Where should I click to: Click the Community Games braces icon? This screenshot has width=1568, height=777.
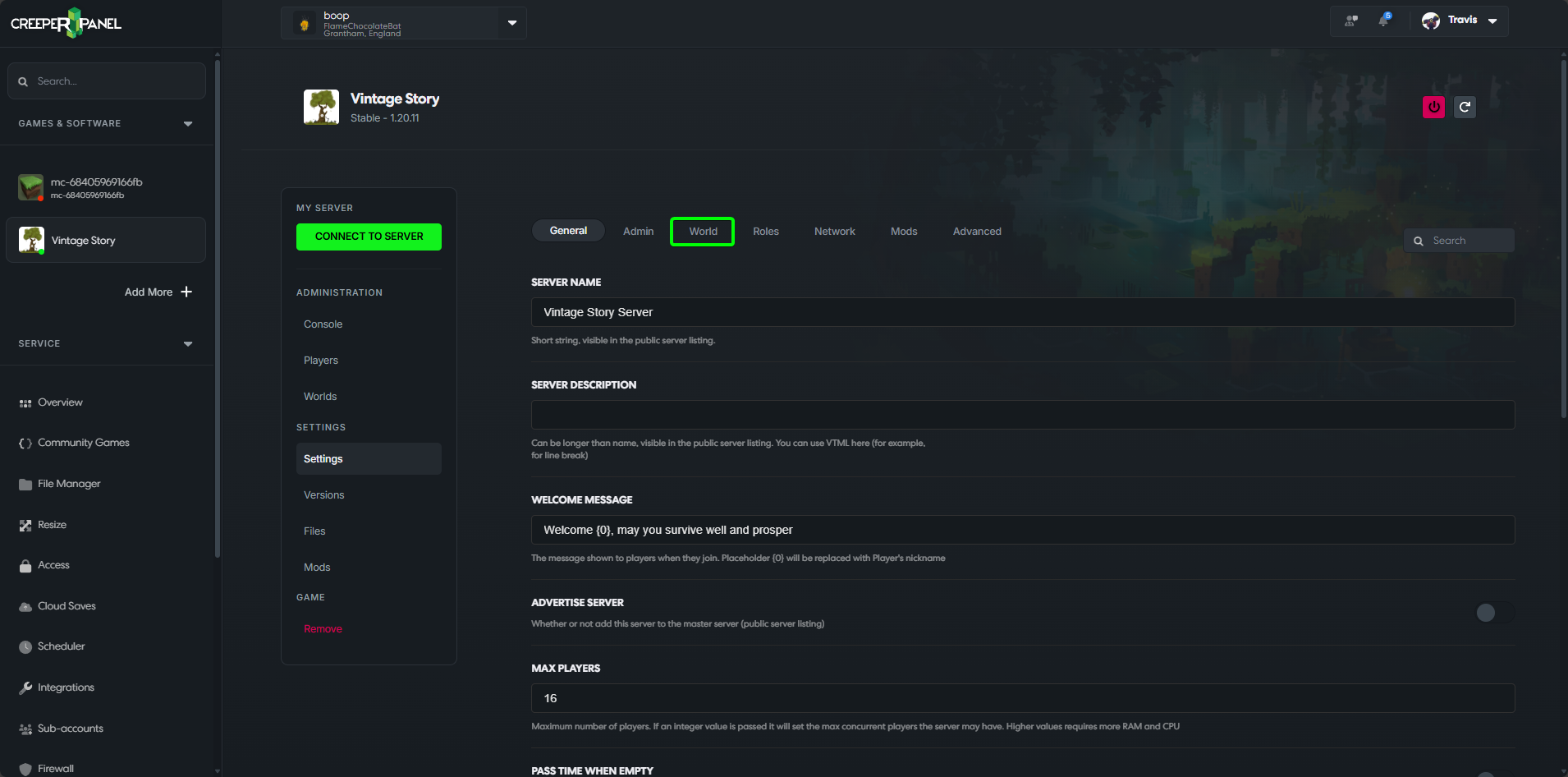click(x=25, y=444)
